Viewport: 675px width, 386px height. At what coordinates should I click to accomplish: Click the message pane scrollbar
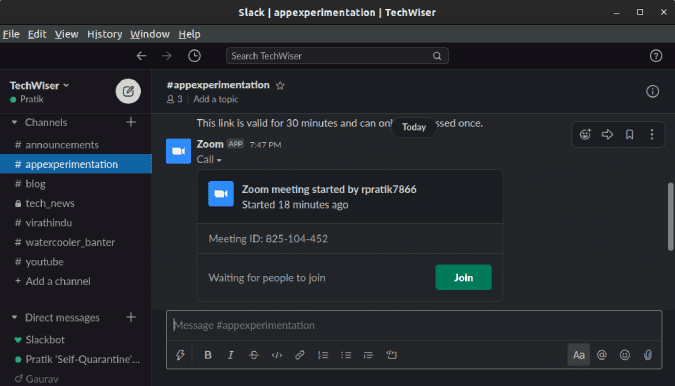(670, 216)
